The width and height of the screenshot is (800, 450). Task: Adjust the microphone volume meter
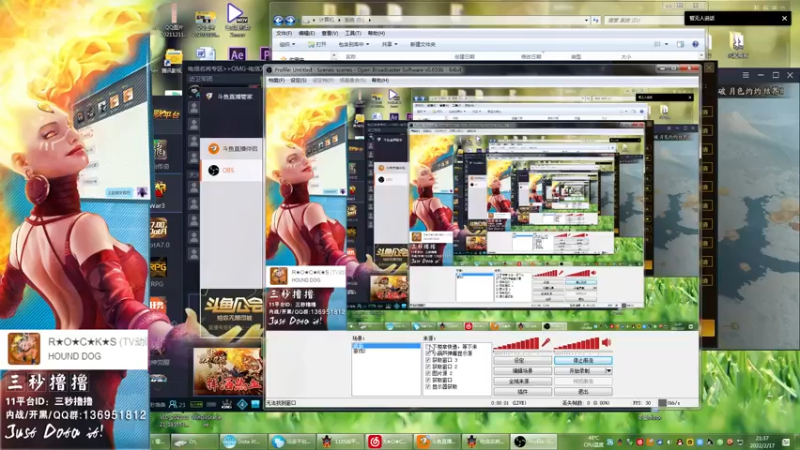(x=517, y=344)
